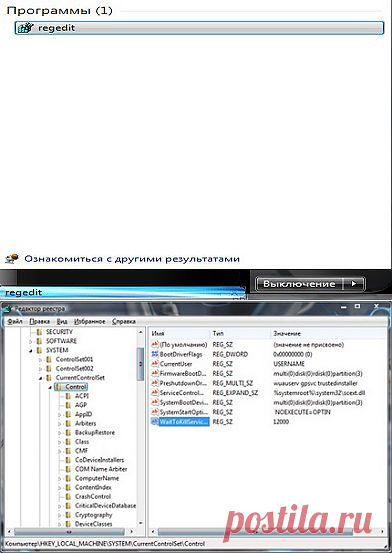Screen dimensions: 392x553
Task: Click the registry tree vertical scrollbar thumb
Action: (140, 364)
